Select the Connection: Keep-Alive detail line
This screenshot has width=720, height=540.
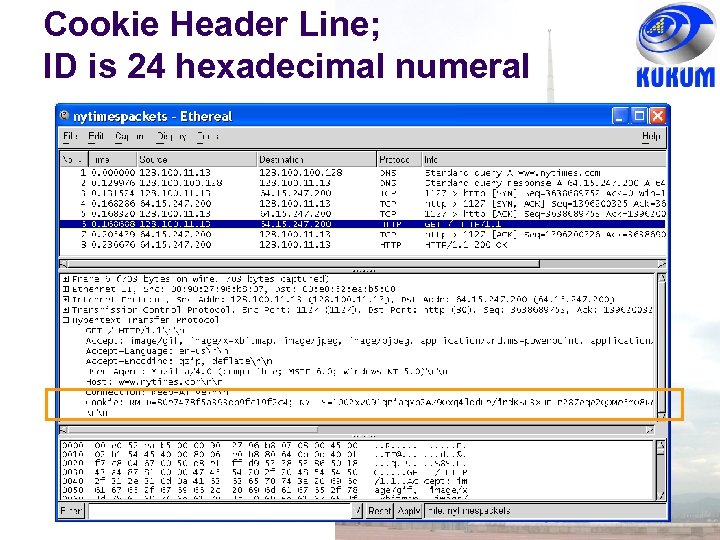[x=157, y=392]
